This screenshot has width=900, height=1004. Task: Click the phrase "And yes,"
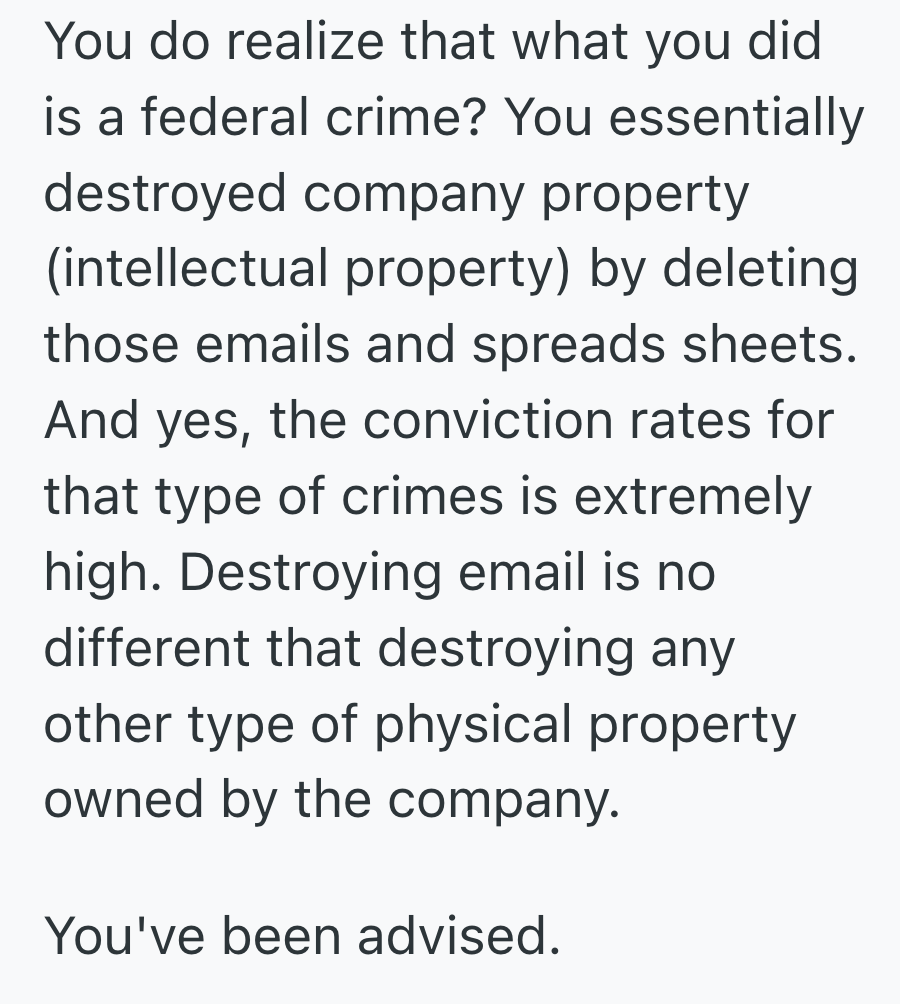tap(146, 421)
